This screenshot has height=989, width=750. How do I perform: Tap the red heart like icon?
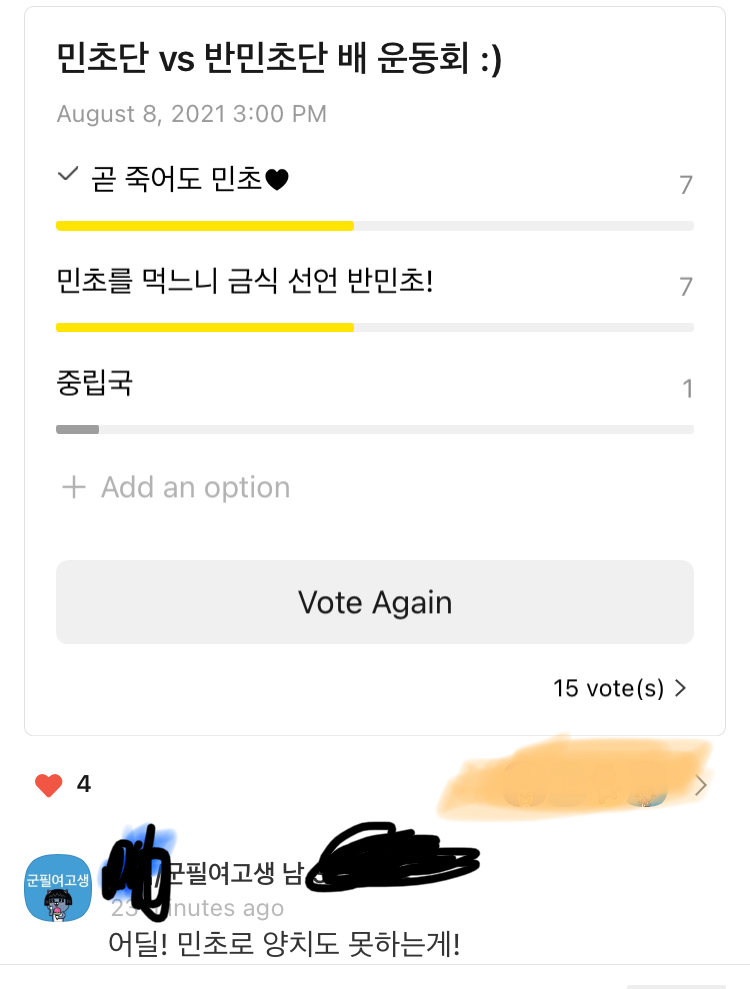click(x=48, y=785)
